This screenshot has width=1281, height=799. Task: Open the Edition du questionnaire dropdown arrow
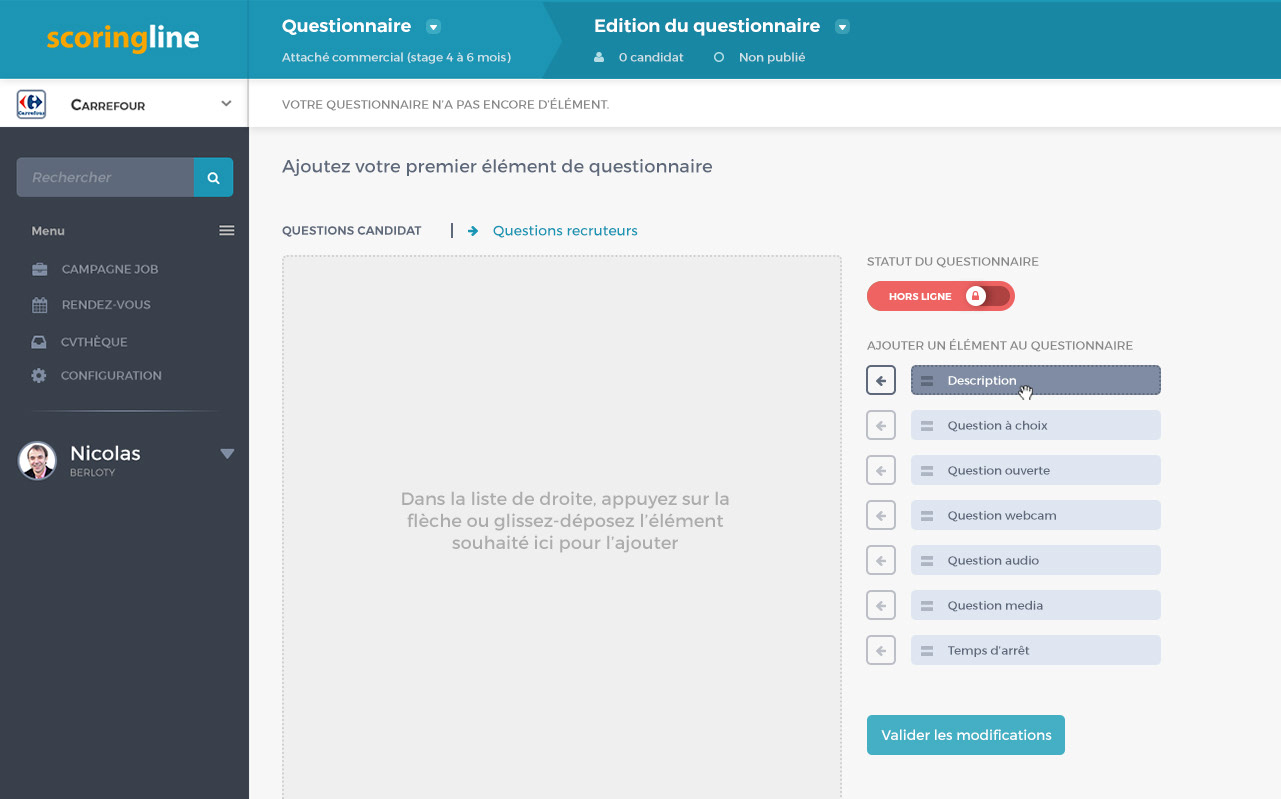842,27
